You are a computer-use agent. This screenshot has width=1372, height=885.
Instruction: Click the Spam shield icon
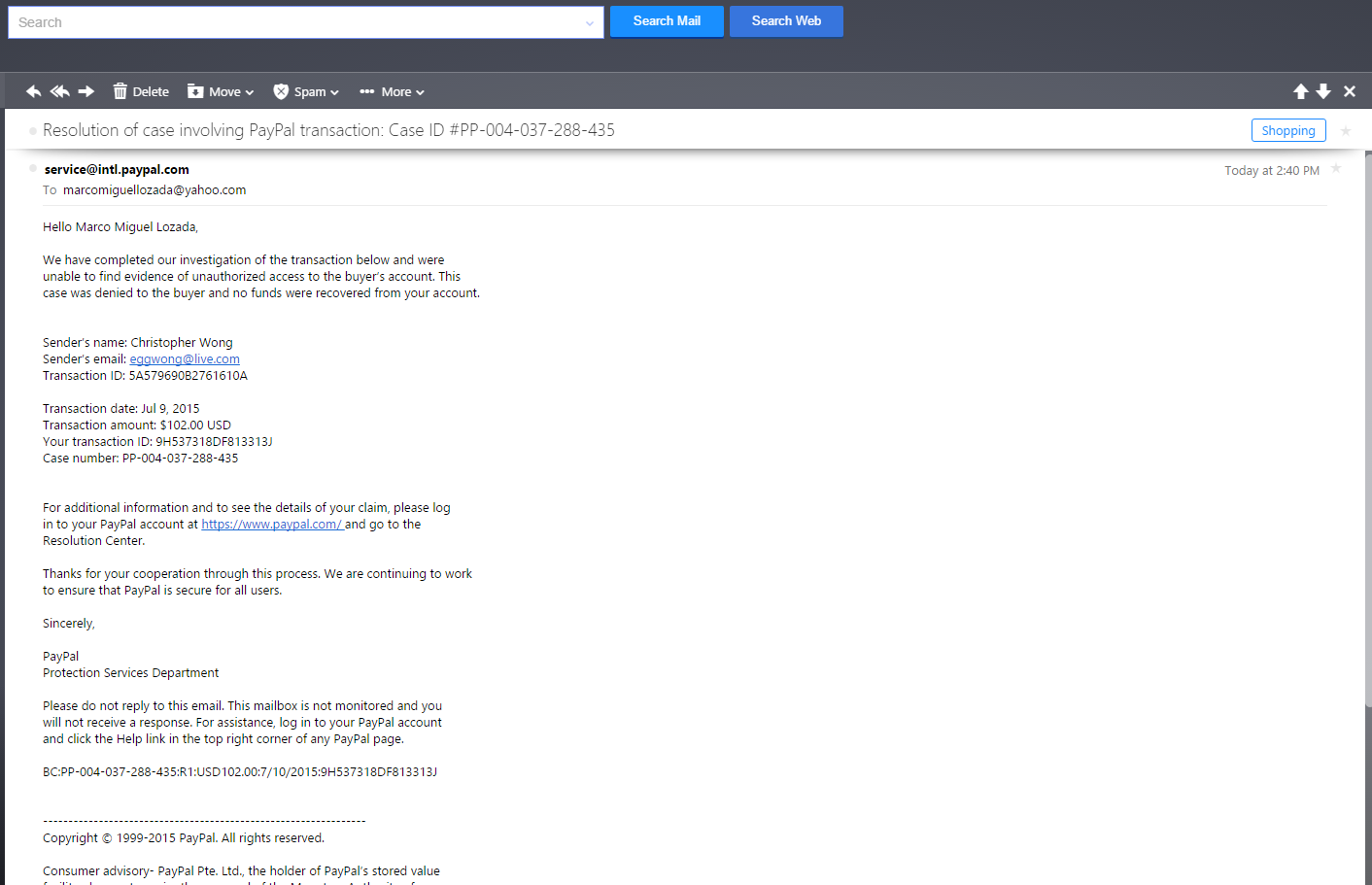[x=281, y=91]
